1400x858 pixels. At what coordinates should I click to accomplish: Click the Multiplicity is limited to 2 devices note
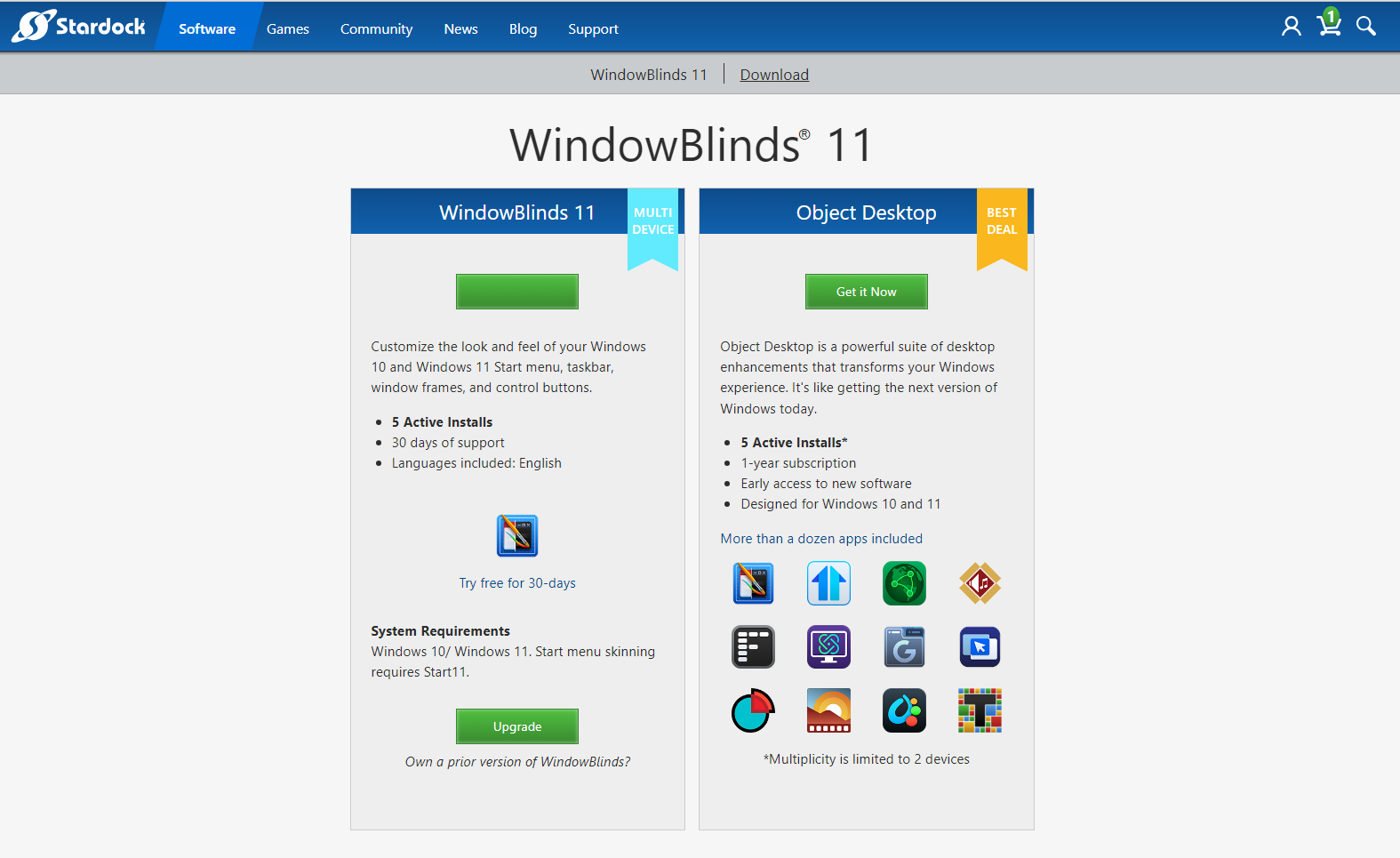tap(867, 759)
